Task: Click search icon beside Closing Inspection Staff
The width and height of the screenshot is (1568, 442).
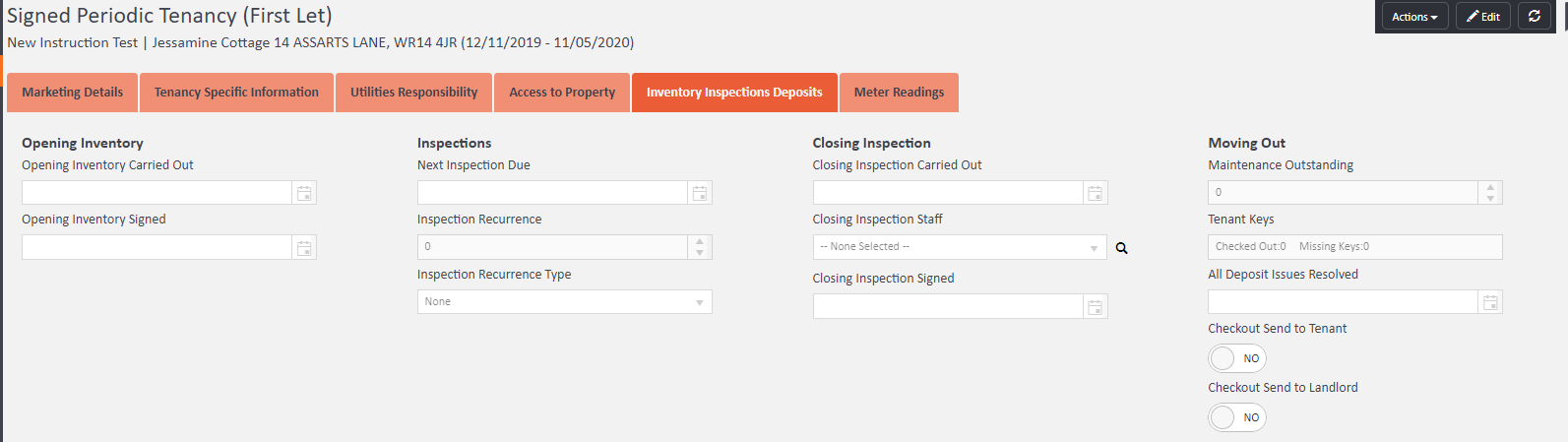Action: coord(1122,248)
